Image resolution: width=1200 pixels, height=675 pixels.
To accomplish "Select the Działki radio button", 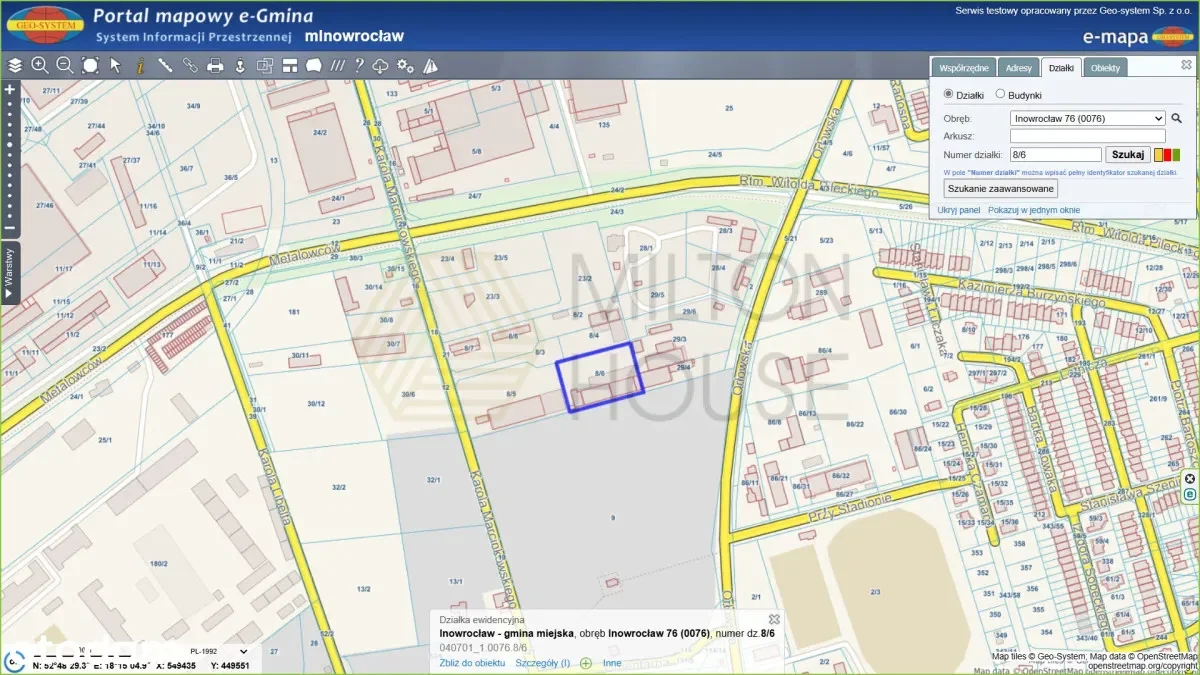I will click(x=949, y=94).
